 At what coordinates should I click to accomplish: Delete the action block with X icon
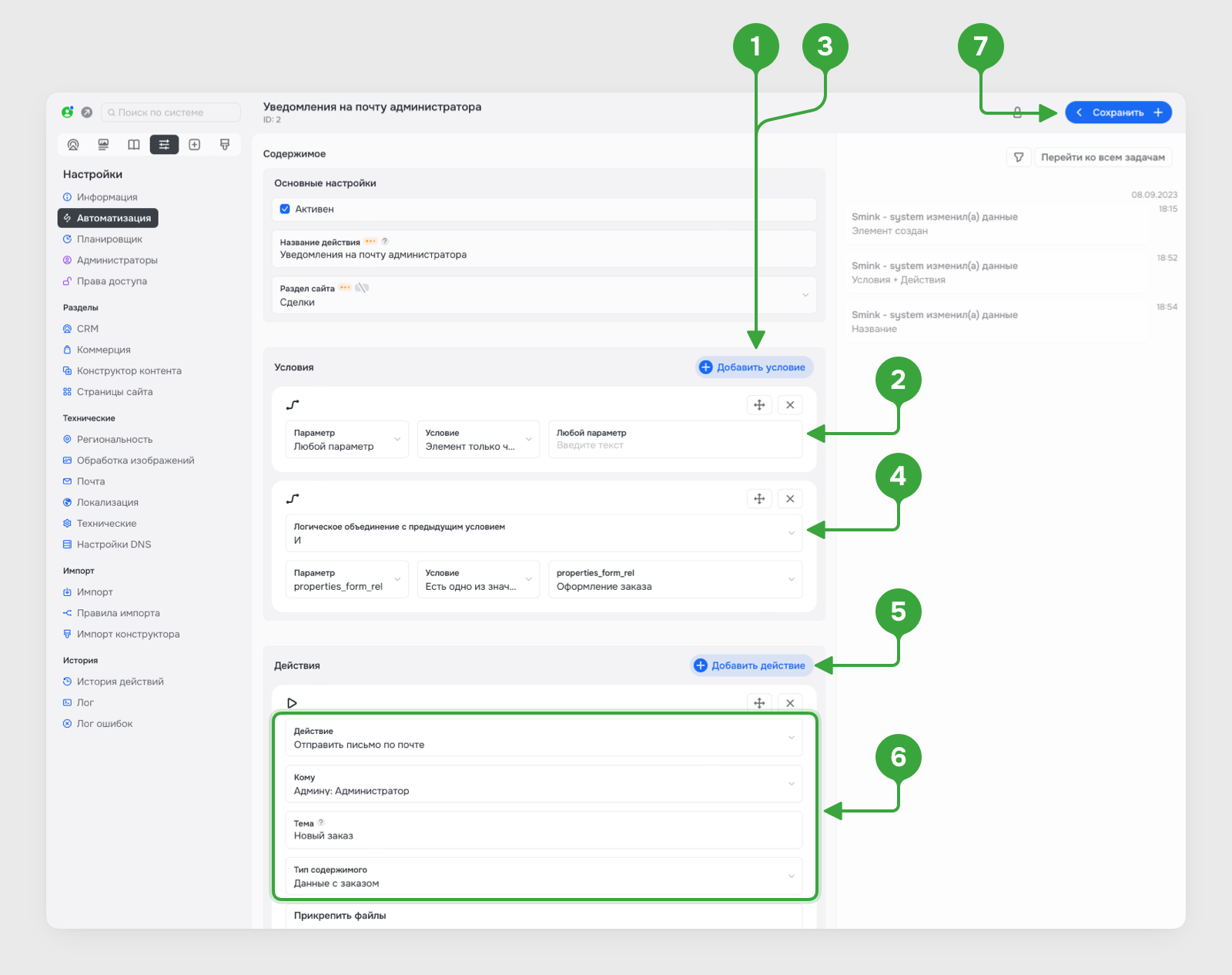coord(790,703)
